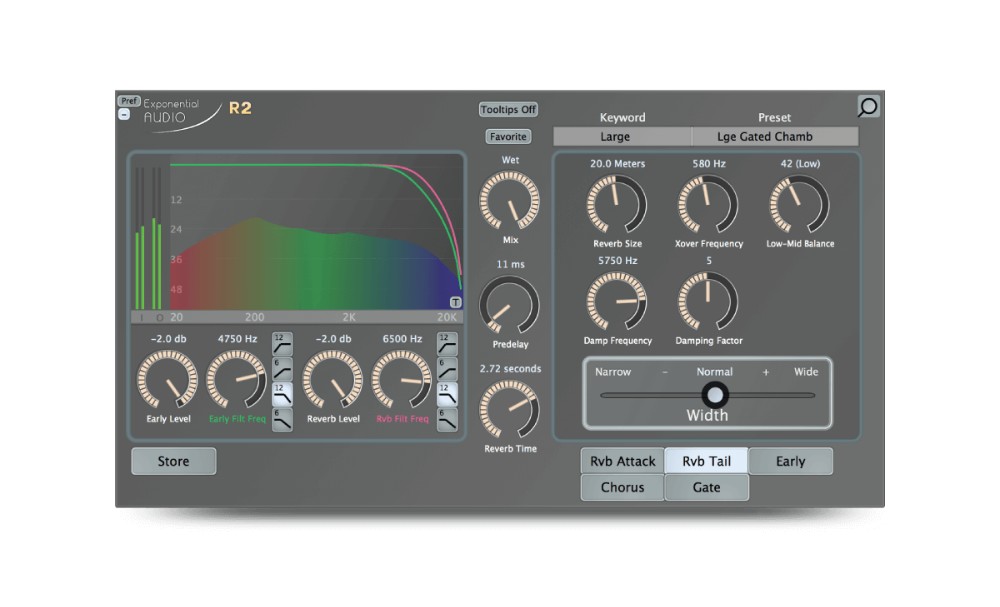
Task: Switch to the Chorus tab
Action: point(622,488)
